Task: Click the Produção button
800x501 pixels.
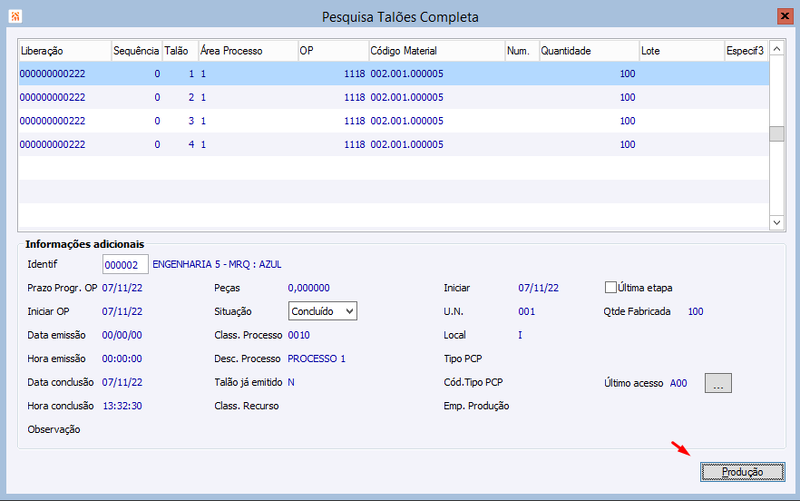Action: 742,472
